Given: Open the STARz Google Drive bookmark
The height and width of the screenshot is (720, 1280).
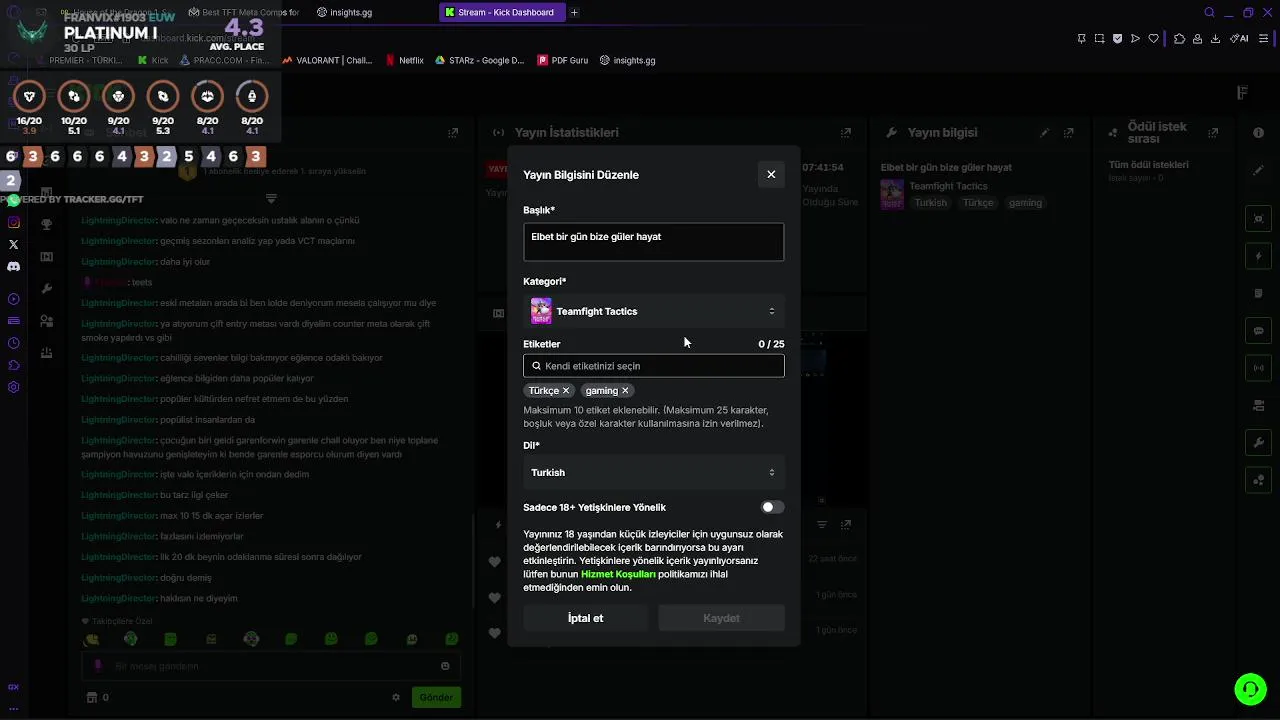Looking at the screenshot, I should coord(479,60).
